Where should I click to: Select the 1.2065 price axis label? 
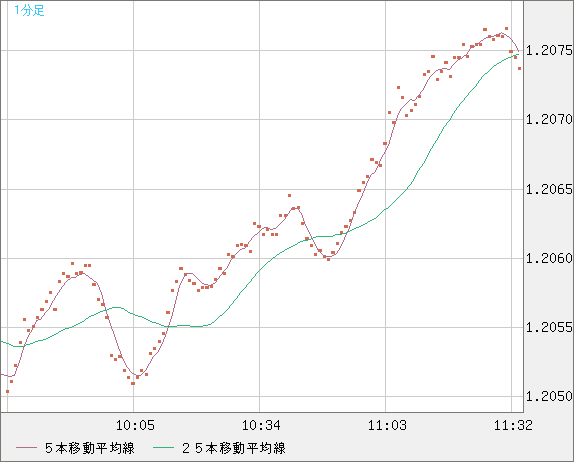[x=549, y=189]
